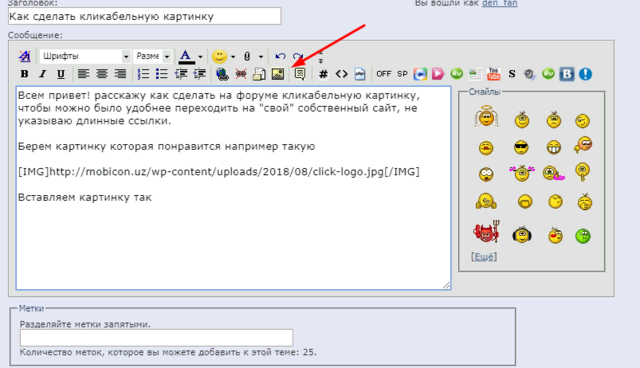Screen dimensions: 640x368
Task: Click the VK (B) embed icon
Action: 567,74
